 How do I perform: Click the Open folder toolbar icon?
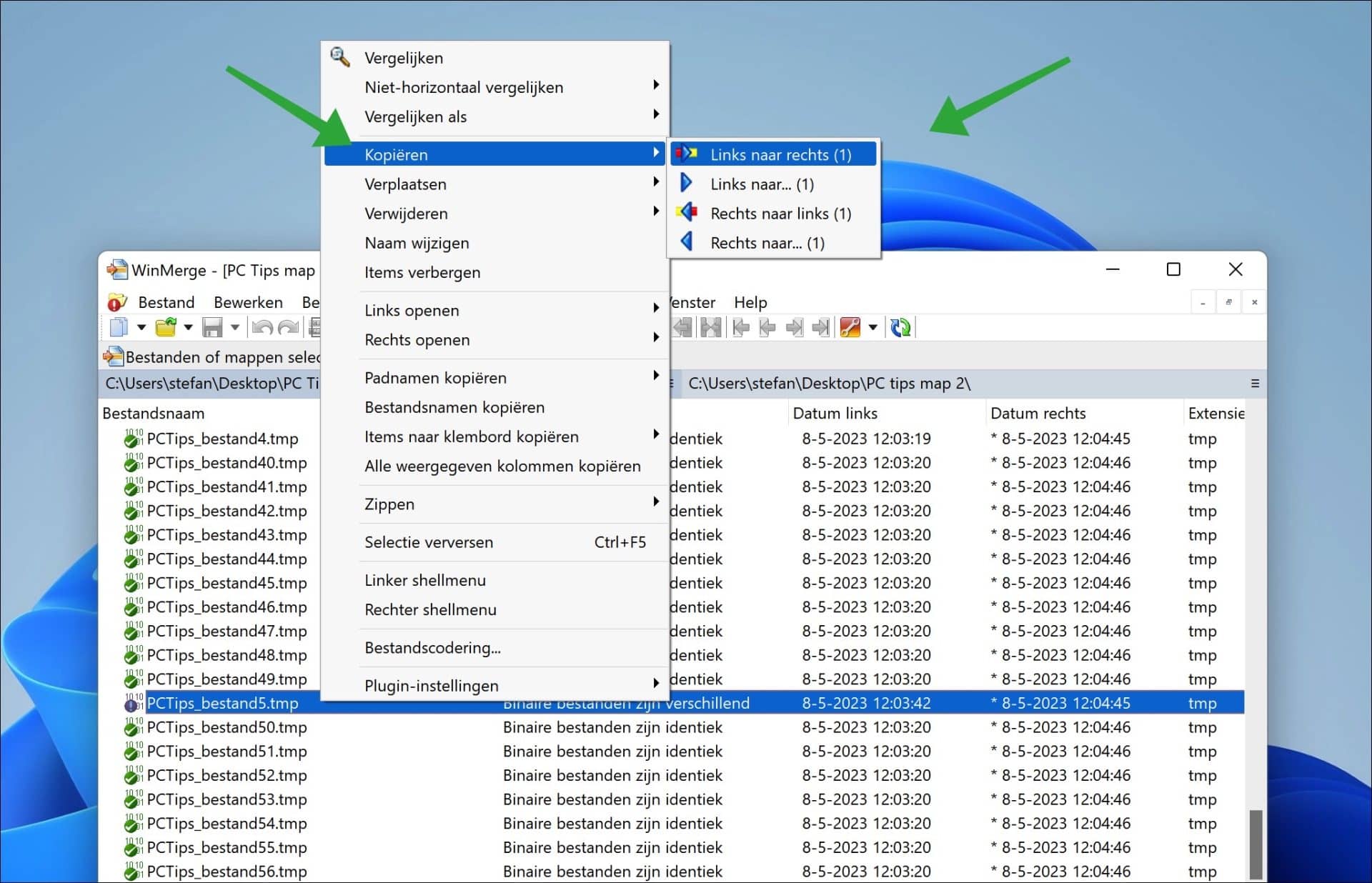pos(166,327)
